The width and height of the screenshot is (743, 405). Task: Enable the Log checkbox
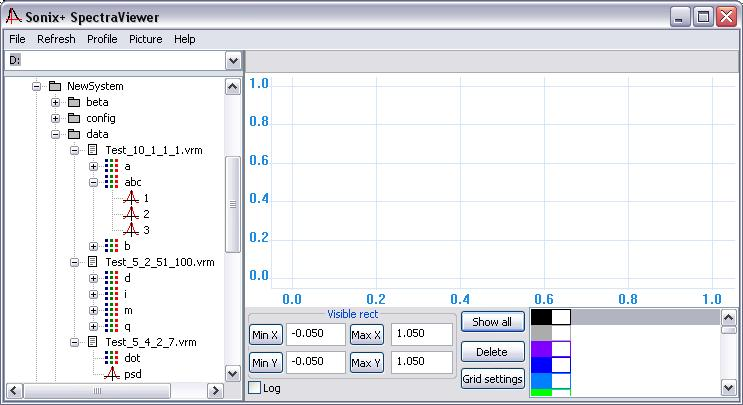click(x=254, y=388)
